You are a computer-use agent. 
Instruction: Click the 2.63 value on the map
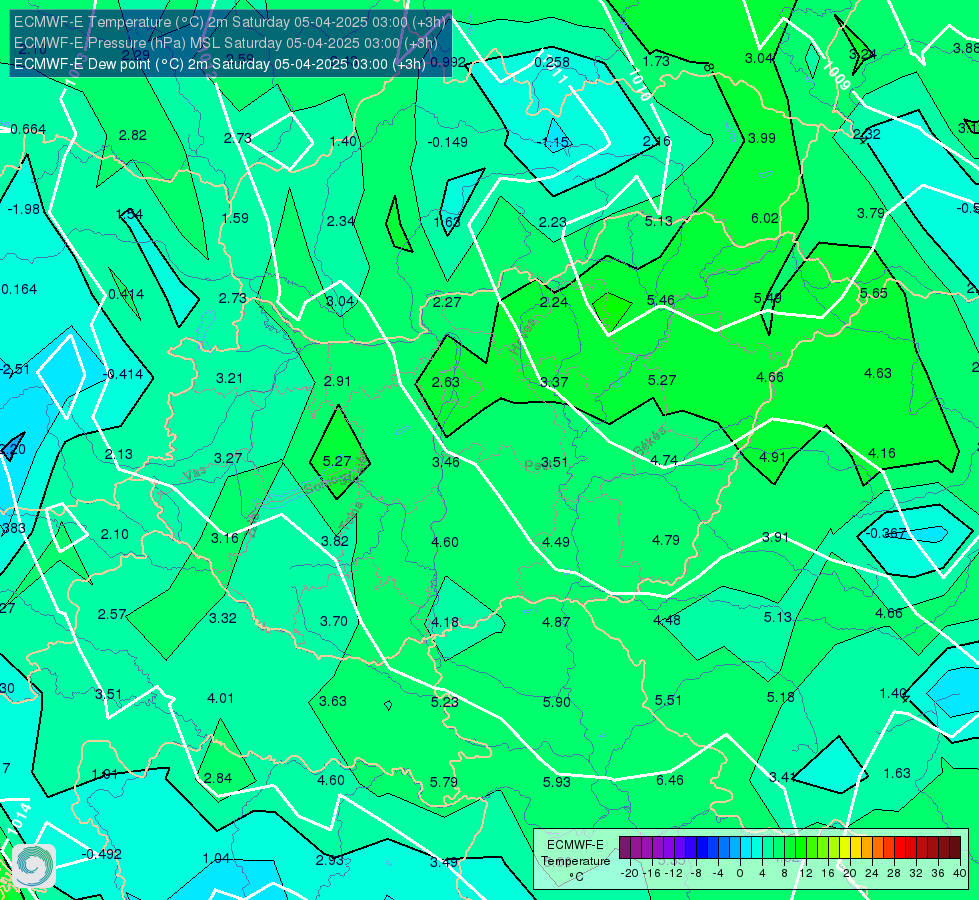446,382
